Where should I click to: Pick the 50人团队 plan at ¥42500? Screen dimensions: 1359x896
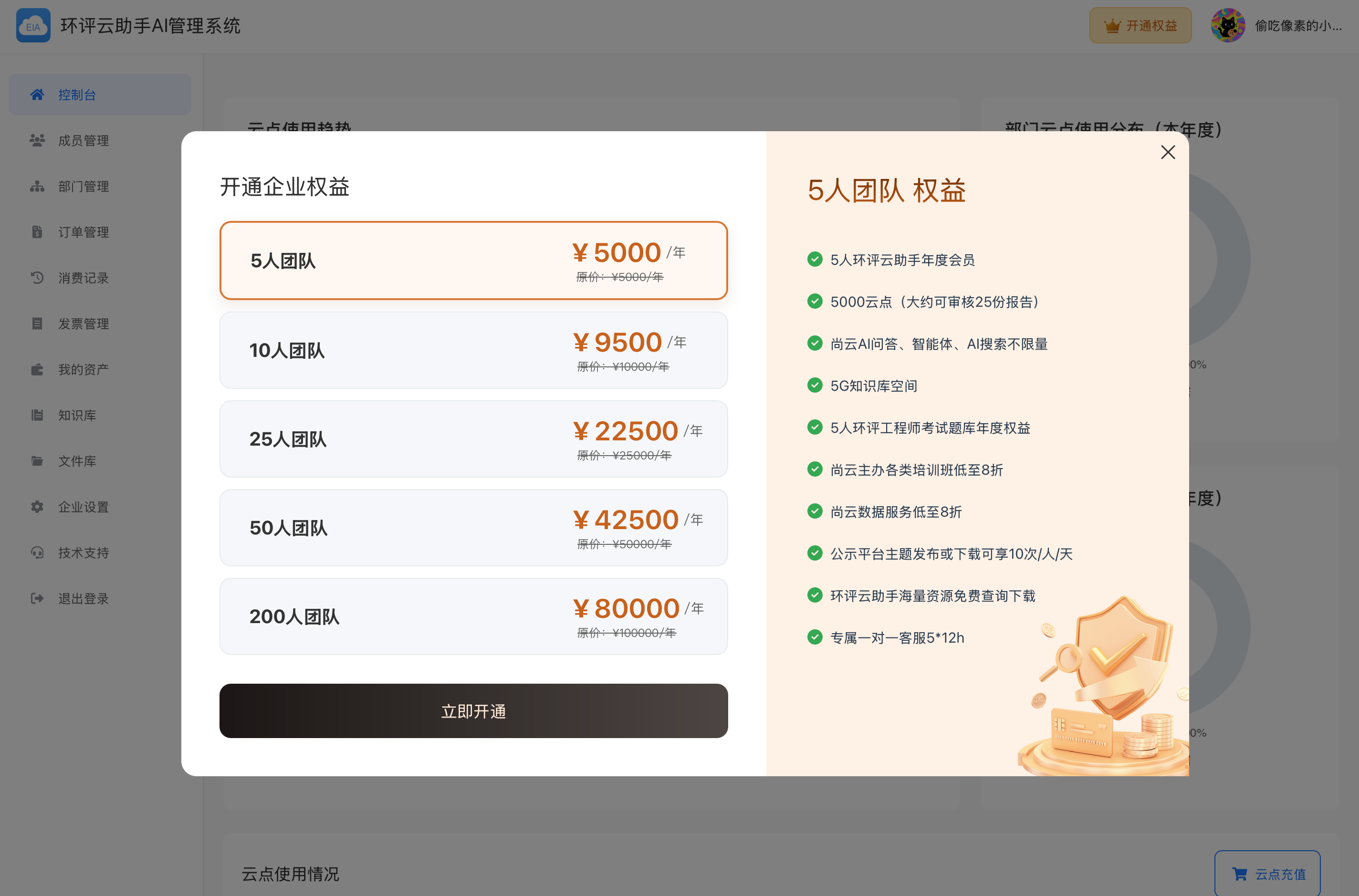(x=473, y=527)
